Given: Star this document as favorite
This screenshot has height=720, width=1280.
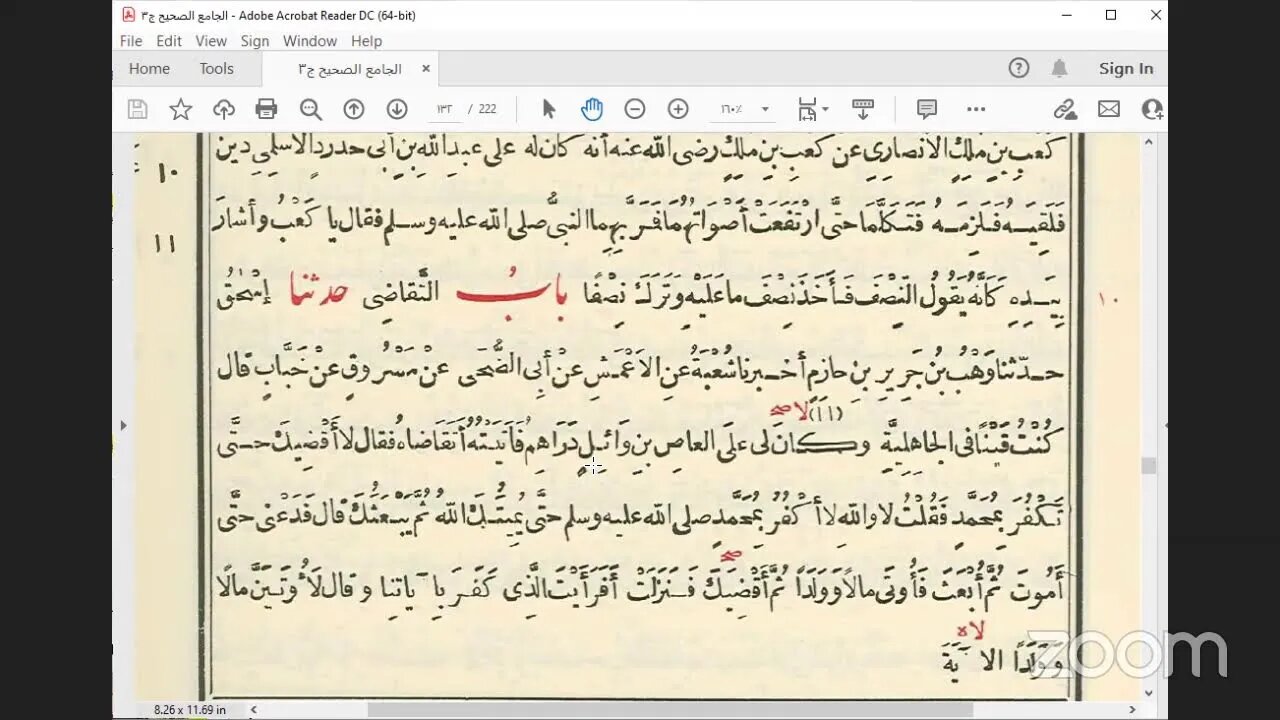Looking at the screenshot, I should [x=181, y=109].
